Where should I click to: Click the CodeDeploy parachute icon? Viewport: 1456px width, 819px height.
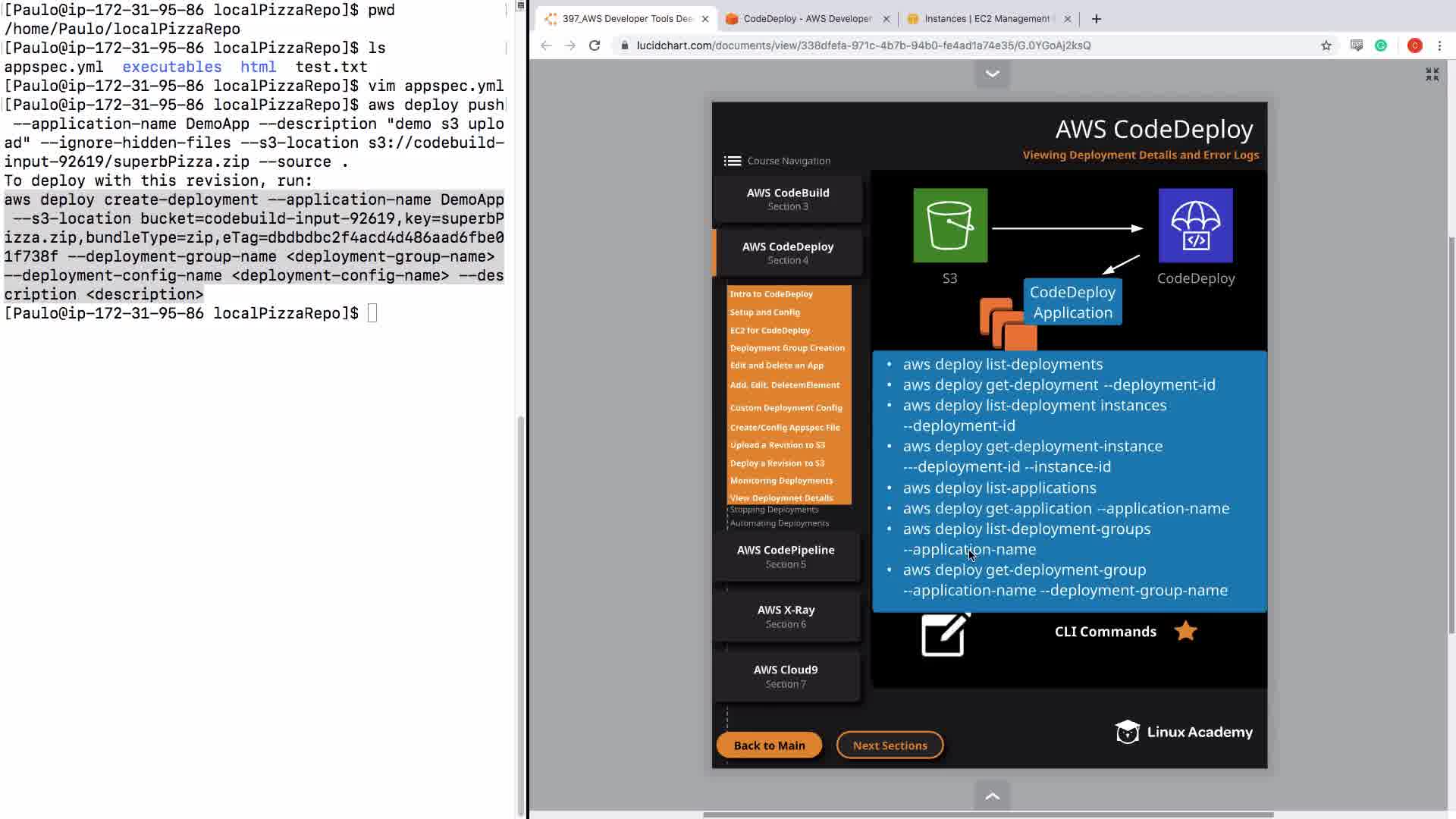click(1195, 225)
